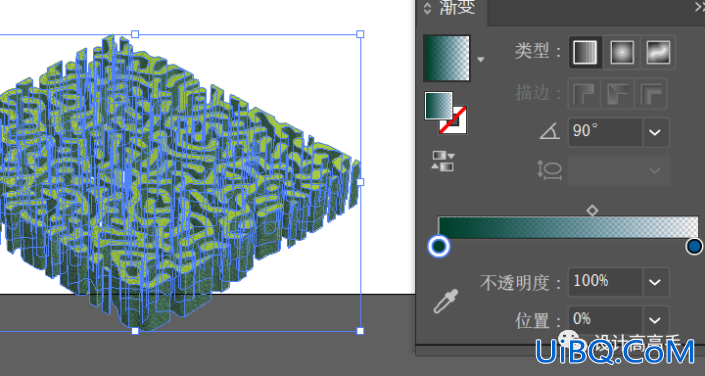Apply gradient along stroke option

(618, 94)
